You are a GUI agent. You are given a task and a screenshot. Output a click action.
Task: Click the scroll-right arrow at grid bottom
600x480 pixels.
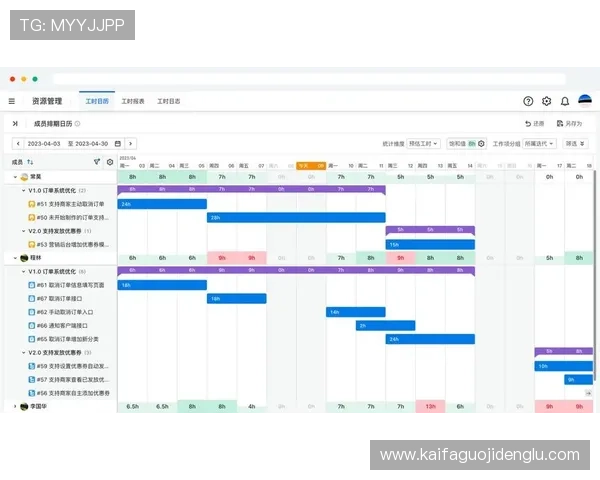point(588,393)
